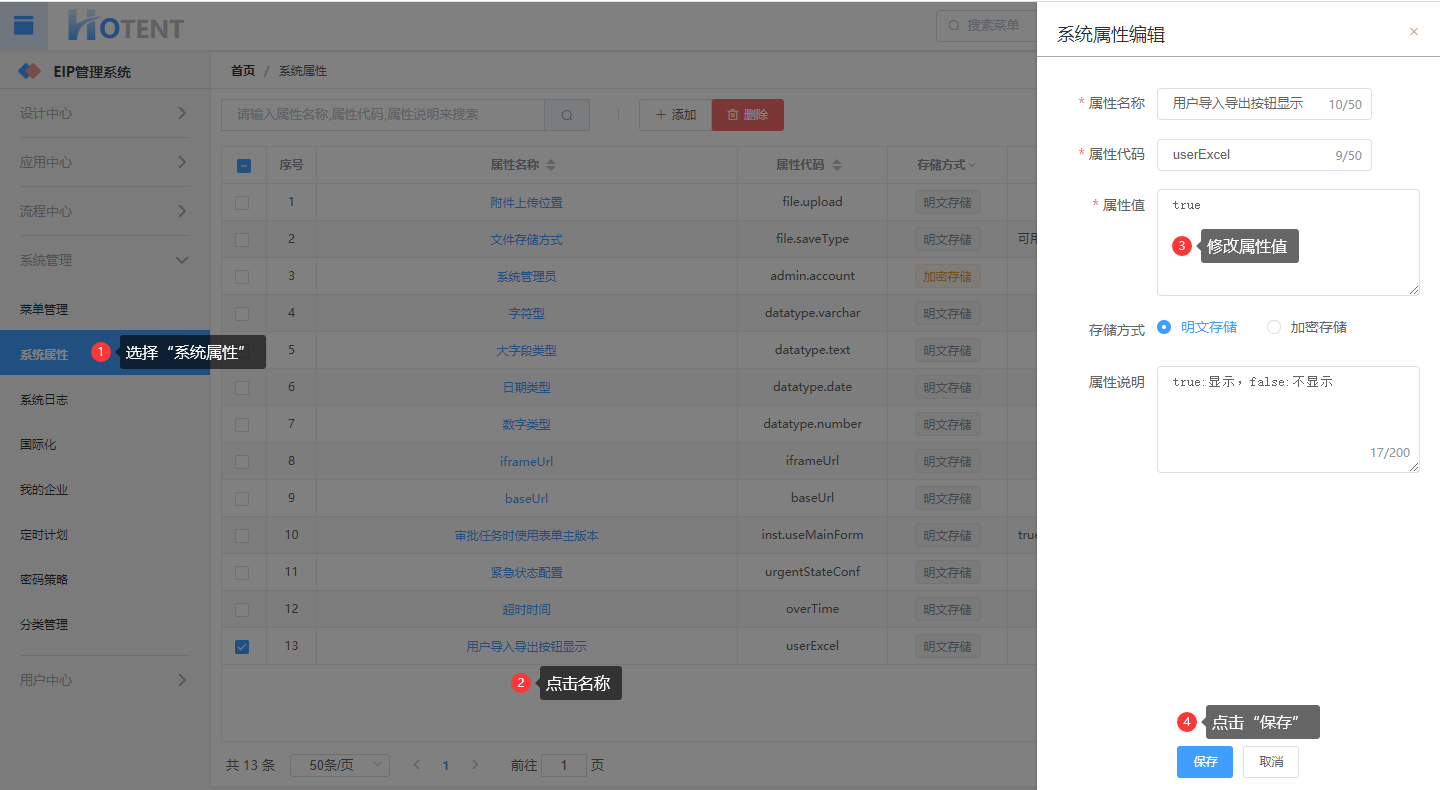Open the 50条/页 page size dropdown
Image resolution: width=1440 pixels, height=790 pixels.
pos(340,765)
